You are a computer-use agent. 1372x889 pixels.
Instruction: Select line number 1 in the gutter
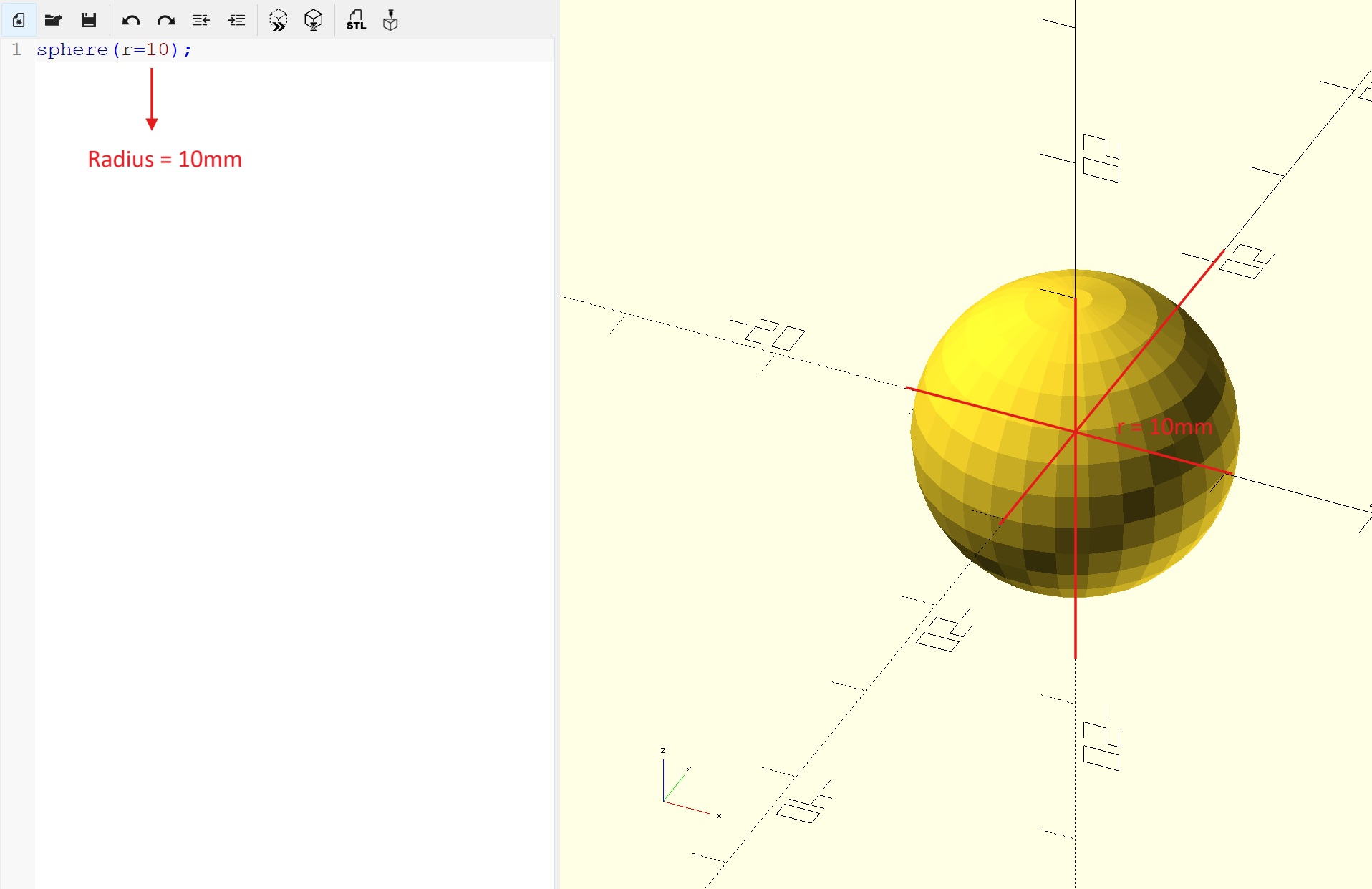16,49
